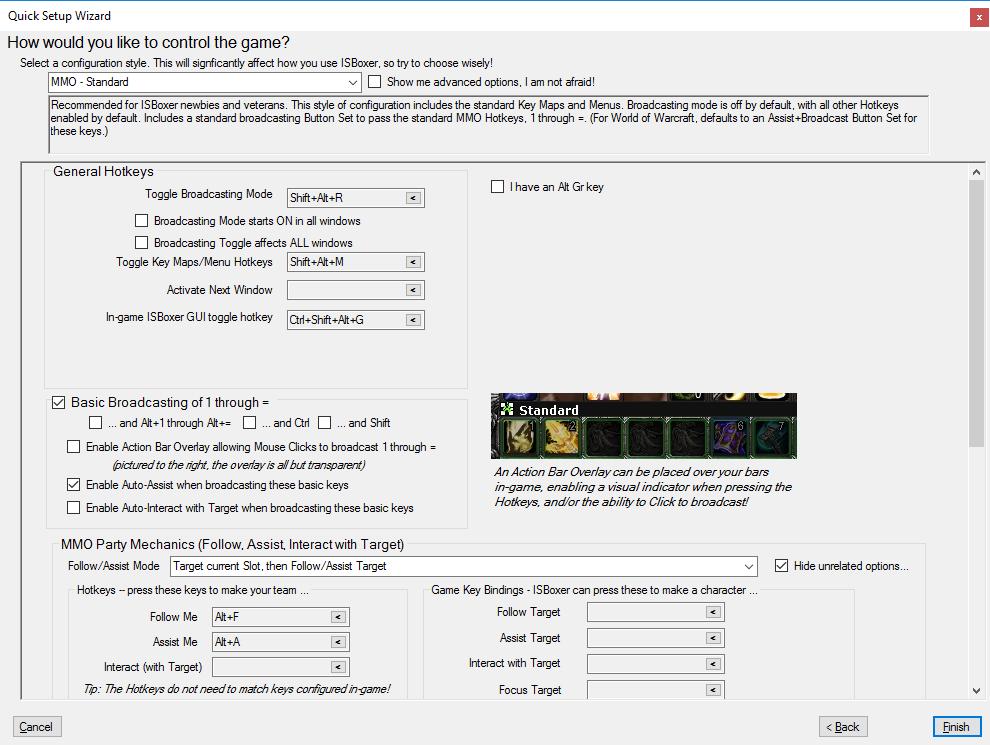Enable Auto-Interact with Target when broadcasting
990x745 pixels.
pyautogui.click(x=73, y=508)
